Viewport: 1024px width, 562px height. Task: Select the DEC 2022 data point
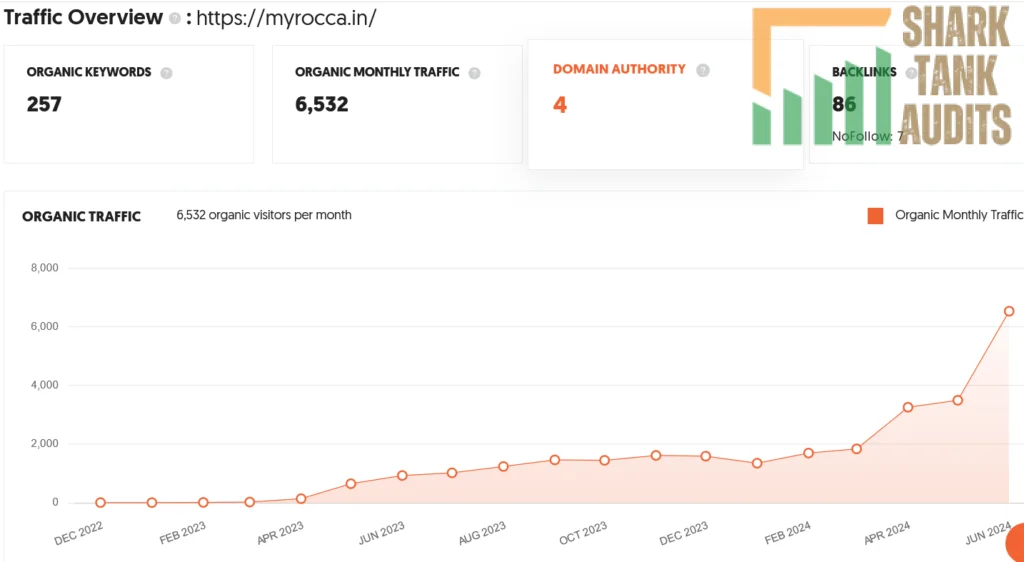(101, 503)
